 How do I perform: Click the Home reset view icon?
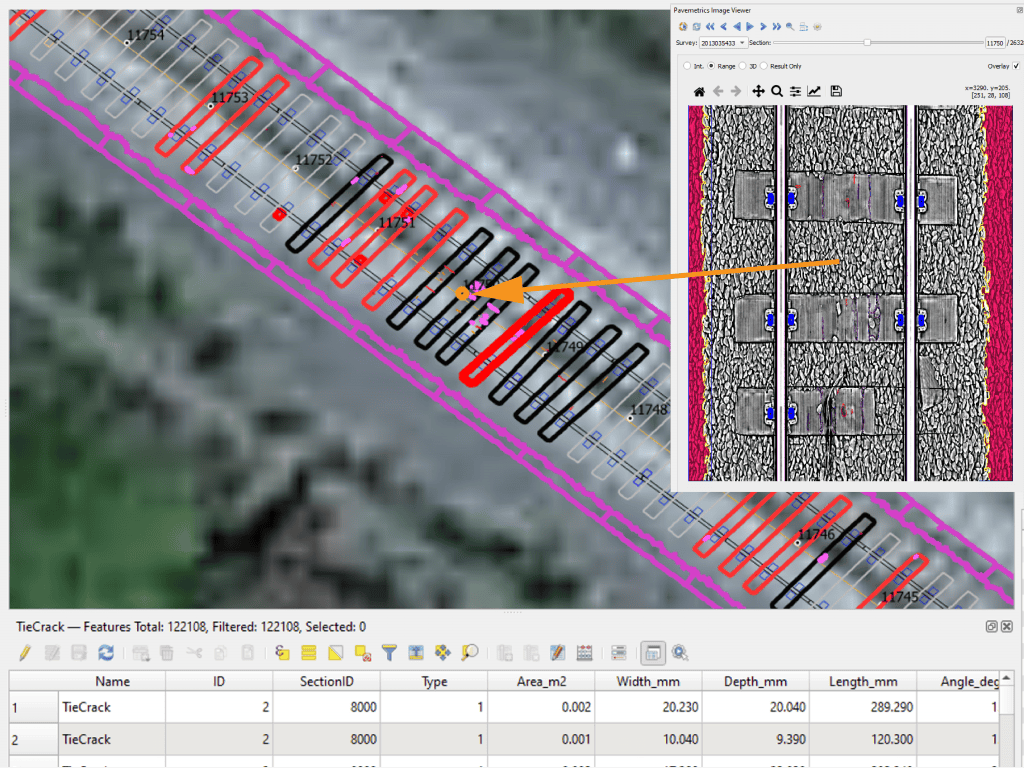coord(699,91)
